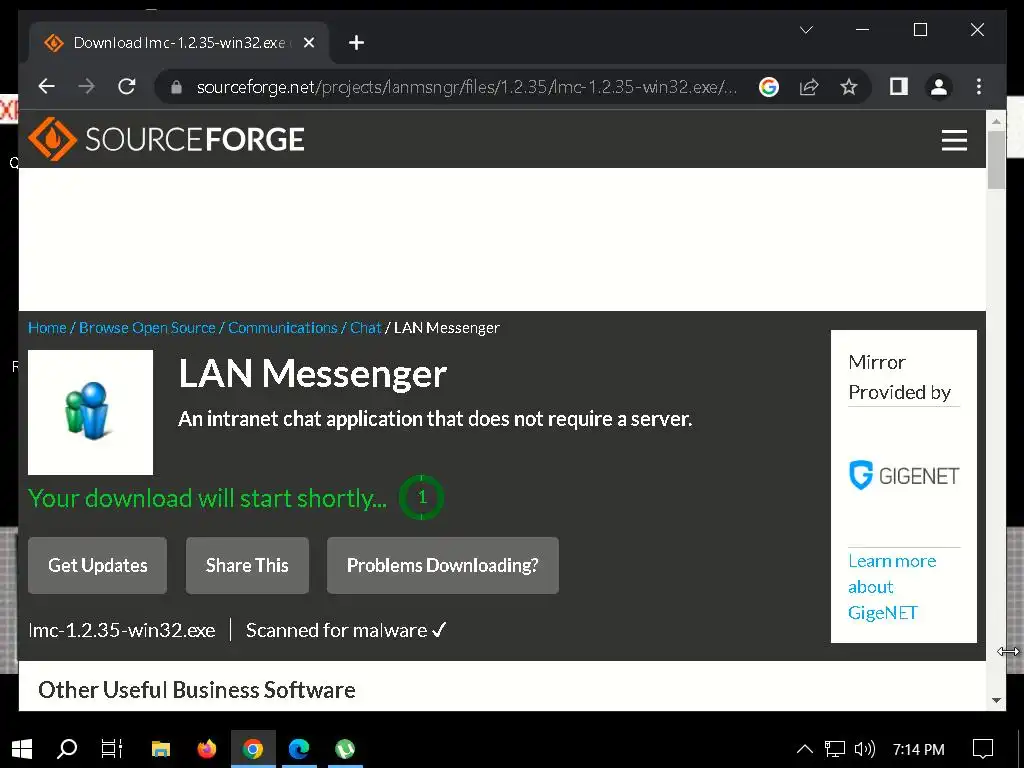This screenshot has height=768, width=1024.
Task: Close the Download lmc tab
Action: click(309, 43)
